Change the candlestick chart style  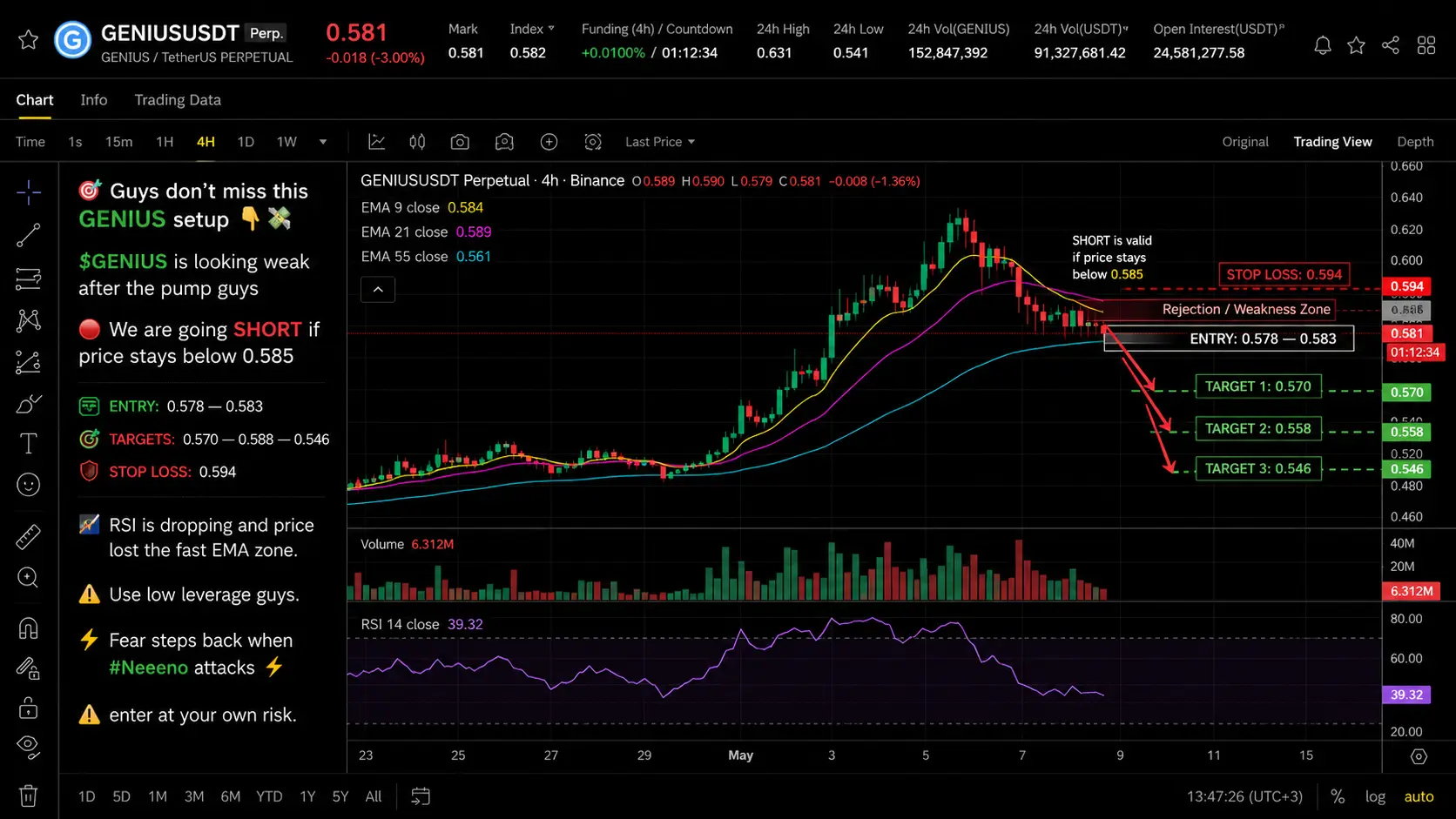(x=418, y=142)
